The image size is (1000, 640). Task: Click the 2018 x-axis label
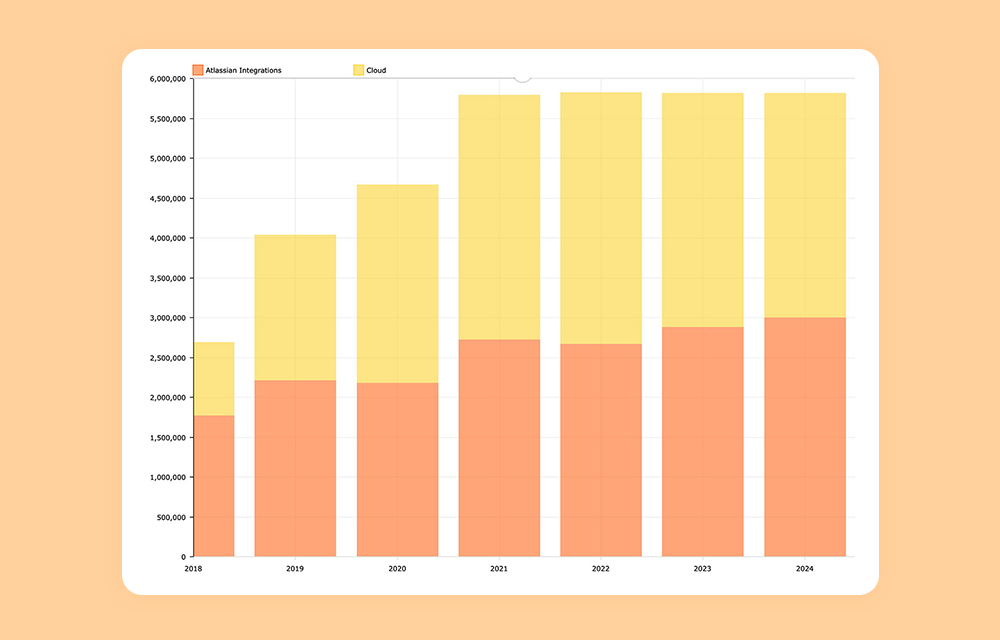(193, 567)
